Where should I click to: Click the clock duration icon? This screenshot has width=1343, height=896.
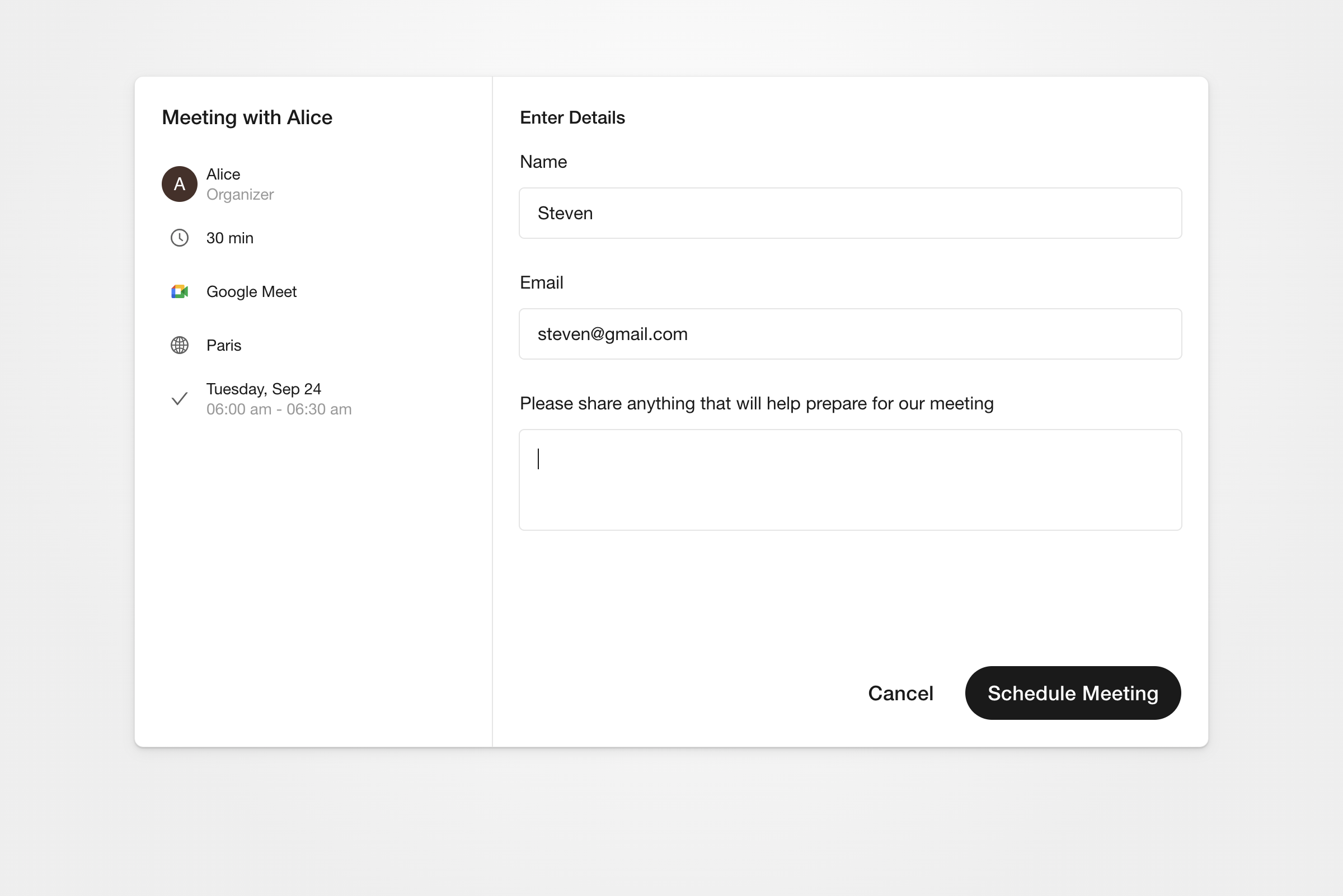point(180,238)
